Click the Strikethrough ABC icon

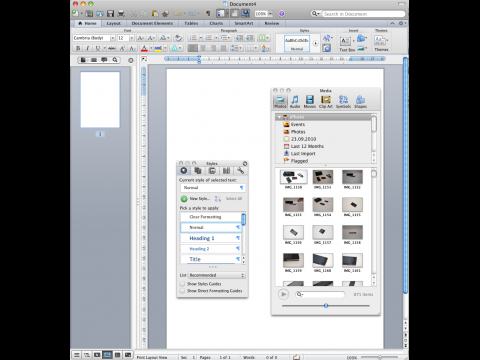click(x=112, y=48)
